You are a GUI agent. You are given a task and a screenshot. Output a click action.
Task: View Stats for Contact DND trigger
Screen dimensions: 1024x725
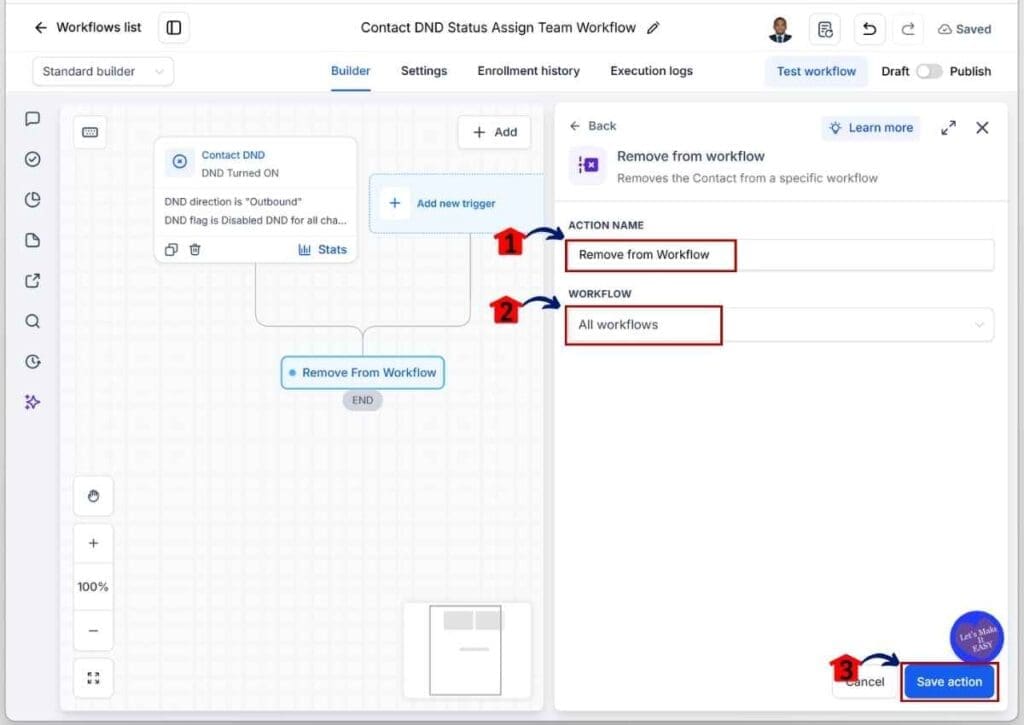pyautogui.click(x=323, y=250)
